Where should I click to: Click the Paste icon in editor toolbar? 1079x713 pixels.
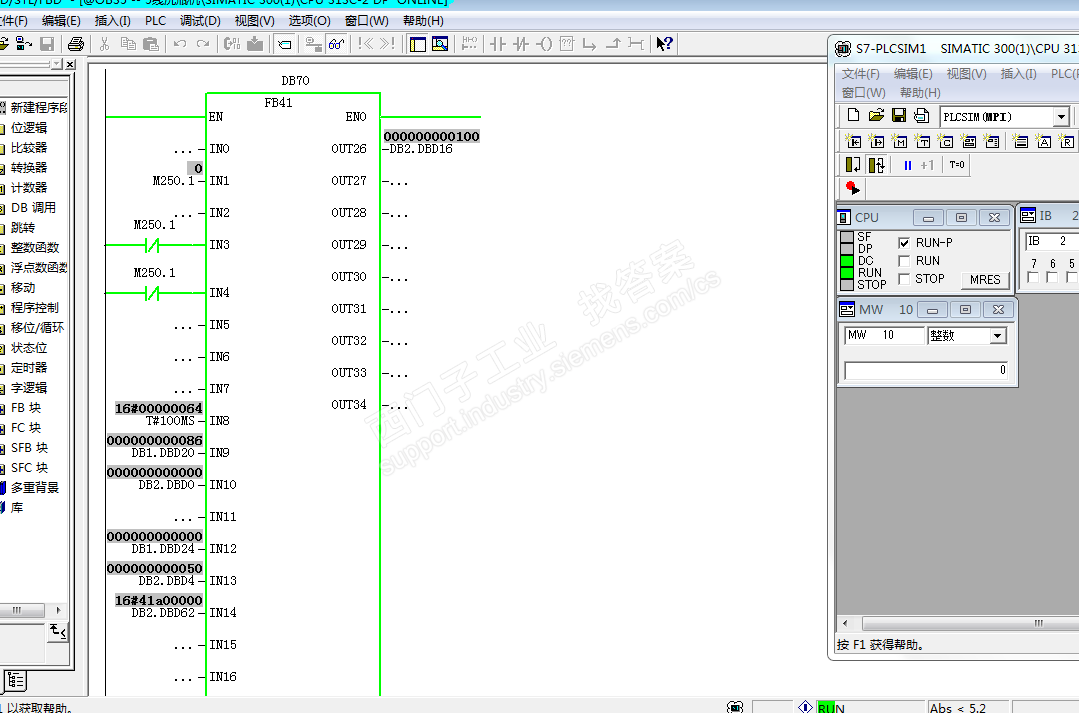(151, 44)
